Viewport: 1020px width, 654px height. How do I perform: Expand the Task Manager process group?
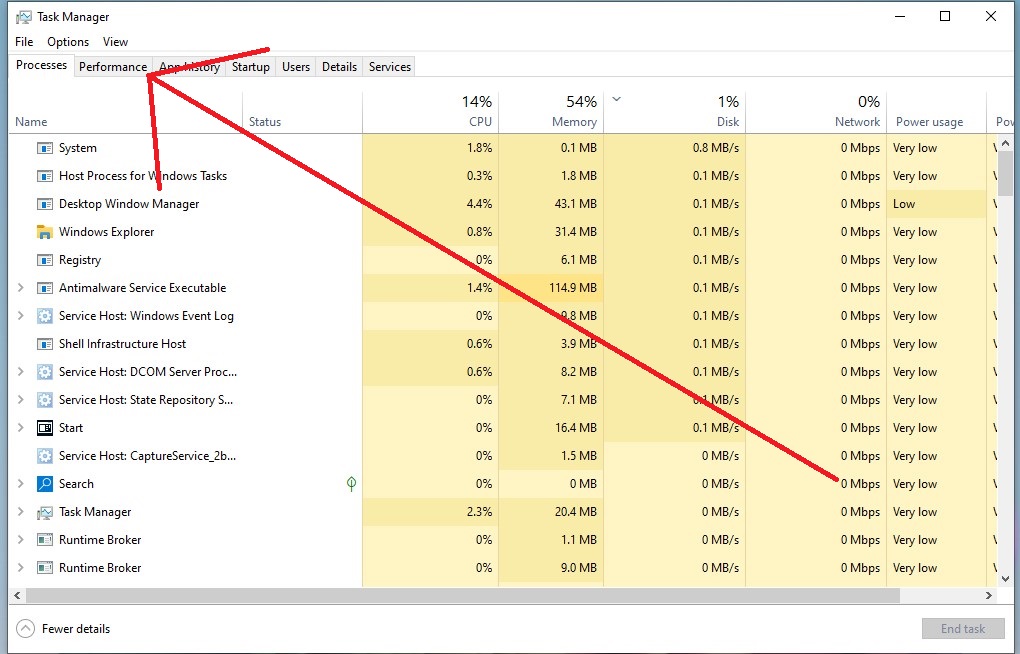point(20,511)
